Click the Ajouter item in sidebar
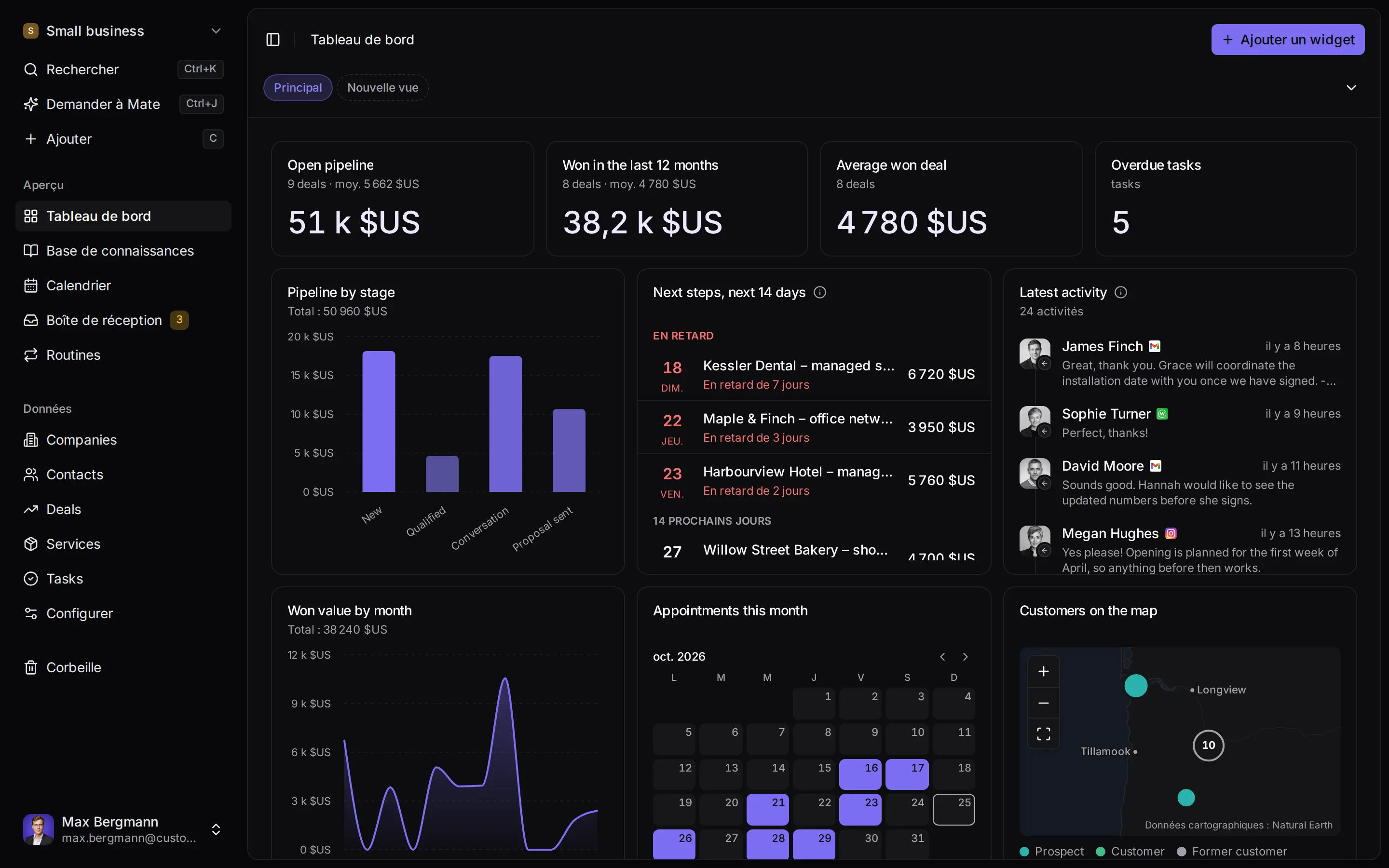The image size is (1389, 868). (123, 139)
